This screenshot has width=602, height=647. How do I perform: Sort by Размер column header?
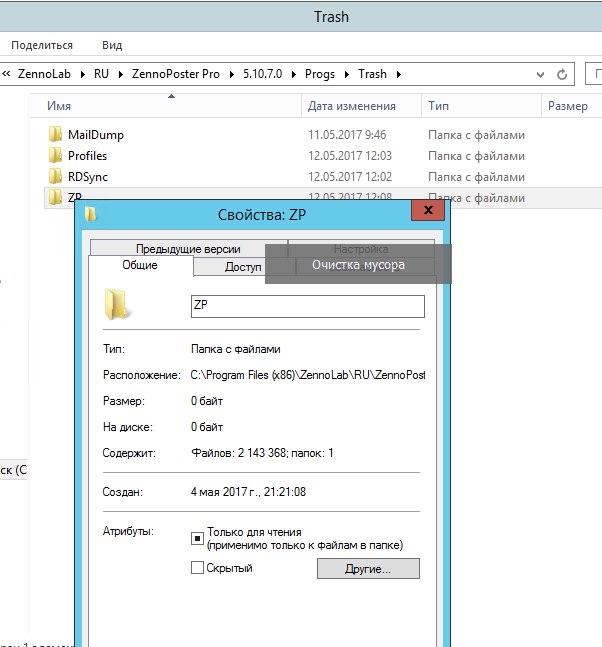(x=568, y=106)
